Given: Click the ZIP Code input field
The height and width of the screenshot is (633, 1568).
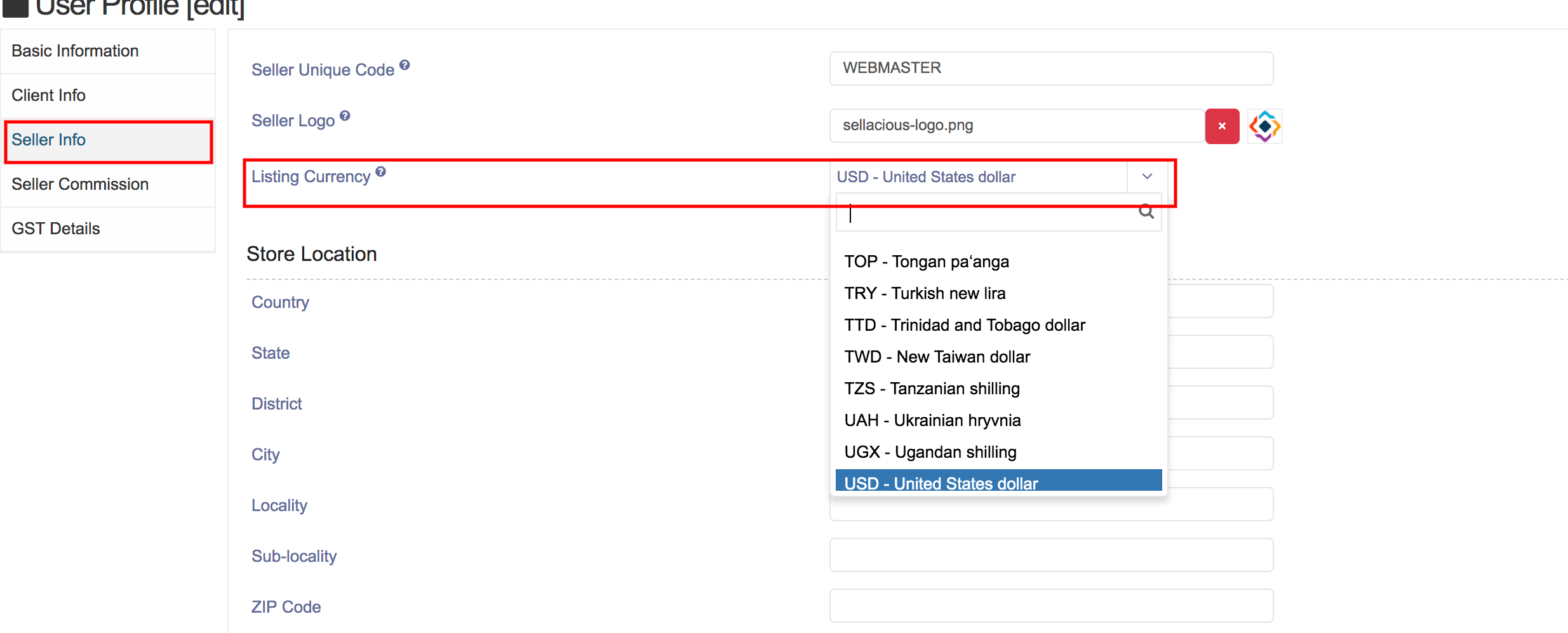Looking at the screenshot, I should (1050, 606).
